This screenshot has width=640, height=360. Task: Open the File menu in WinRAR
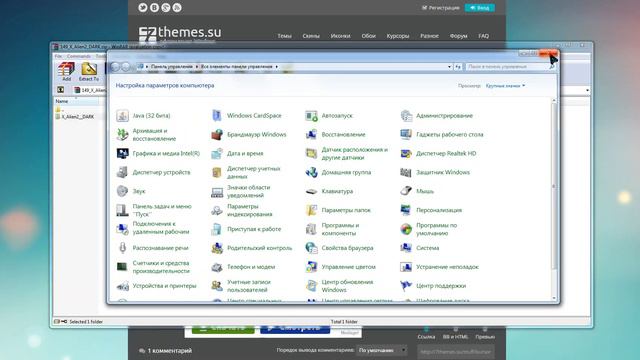click(x=58, y=56)
